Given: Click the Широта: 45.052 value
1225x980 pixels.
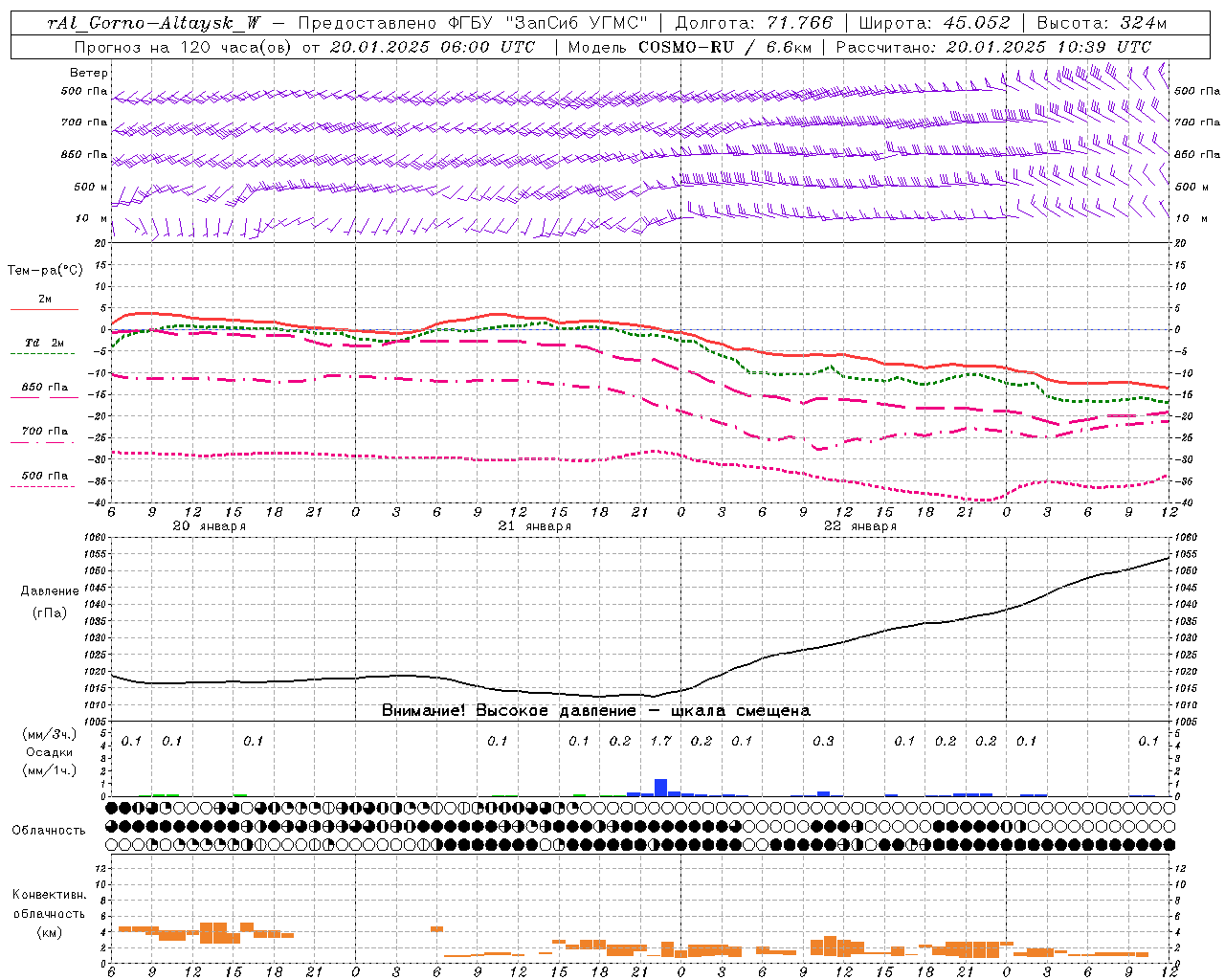Looking at the screenshot, I should (x=935, y=23).
